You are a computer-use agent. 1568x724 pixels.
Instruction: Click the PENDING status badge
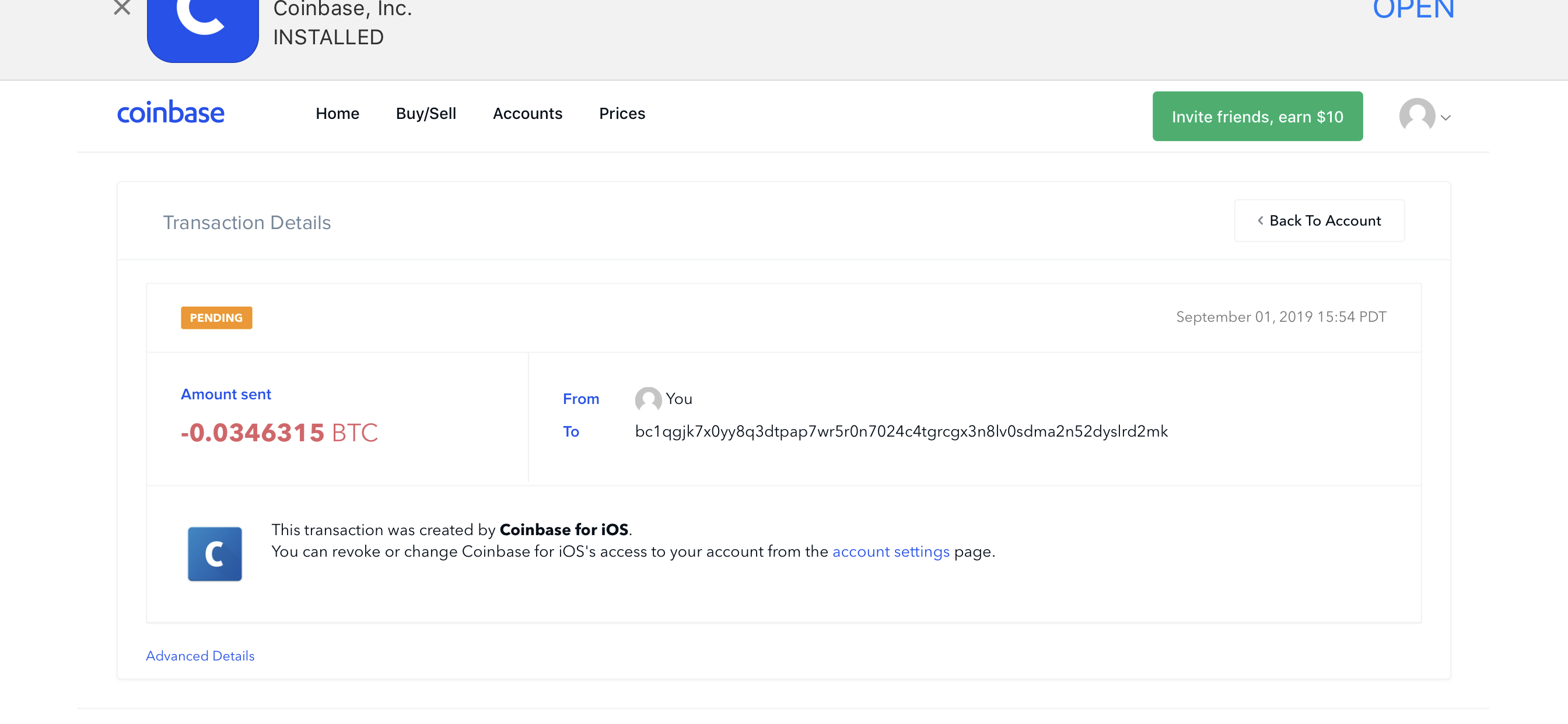(x=216, y=318)
